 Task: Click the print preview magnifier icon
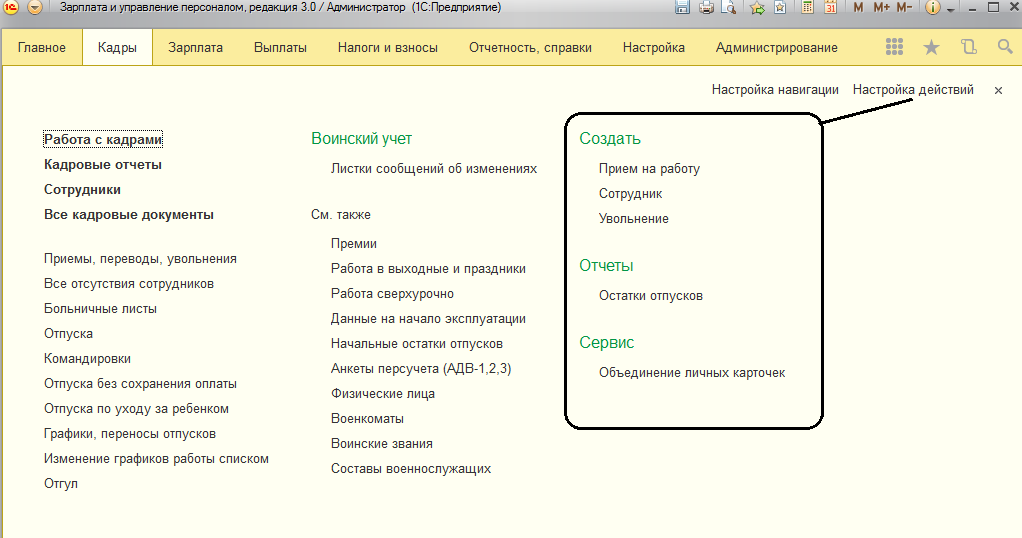pyautogui.click(x=729, y=8)
